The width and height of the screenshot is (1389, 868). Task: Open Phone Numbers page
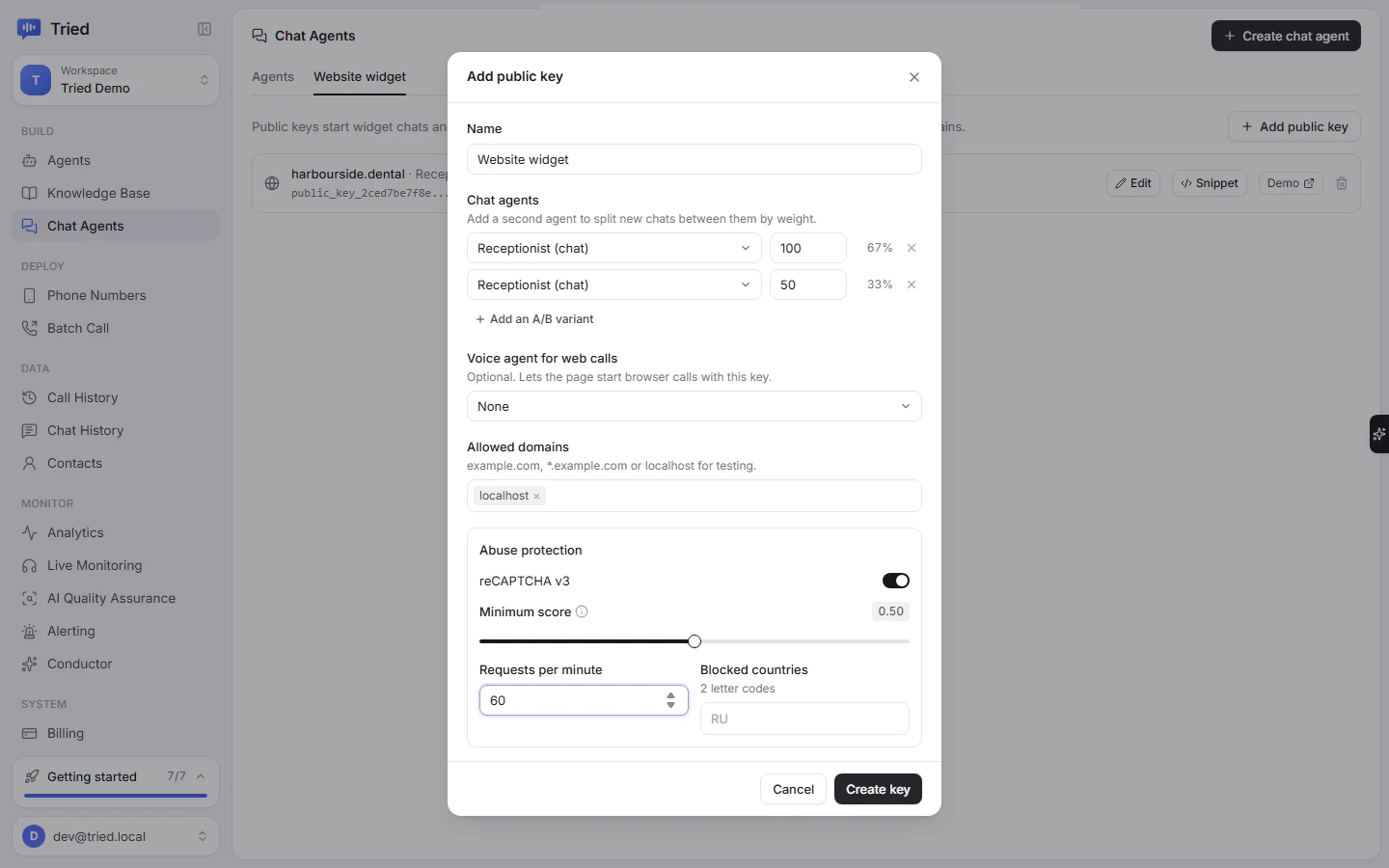116,295
